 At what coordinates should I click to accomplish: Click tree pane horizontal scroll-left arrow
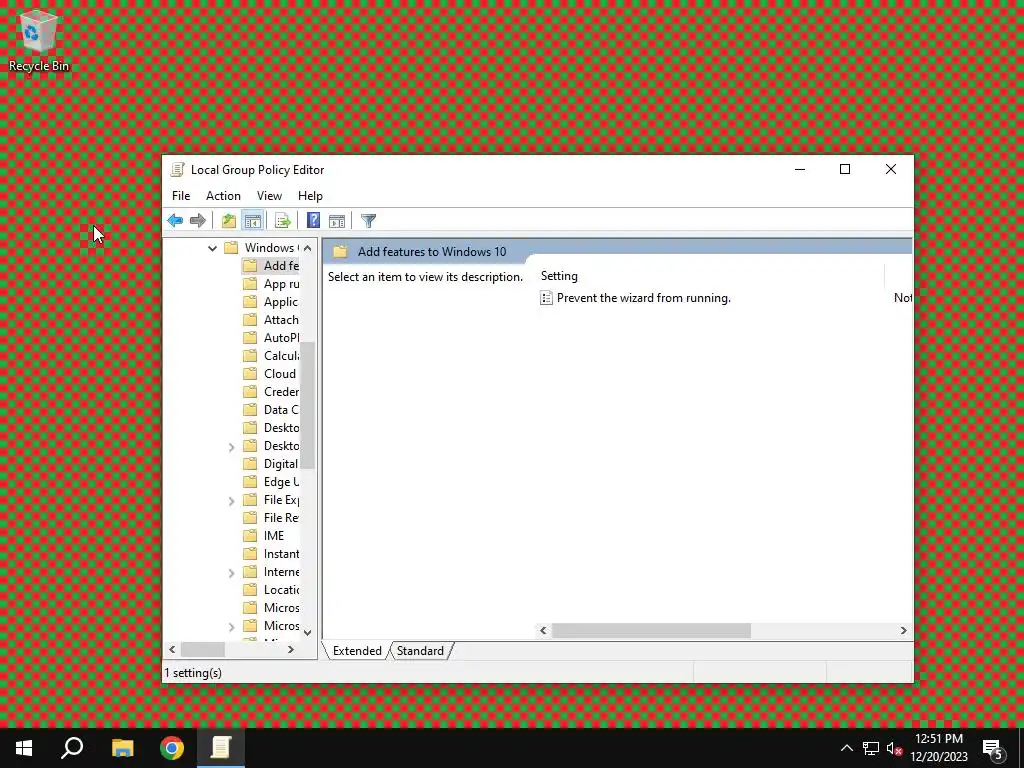pyautogui.click(x=172, y=650)
